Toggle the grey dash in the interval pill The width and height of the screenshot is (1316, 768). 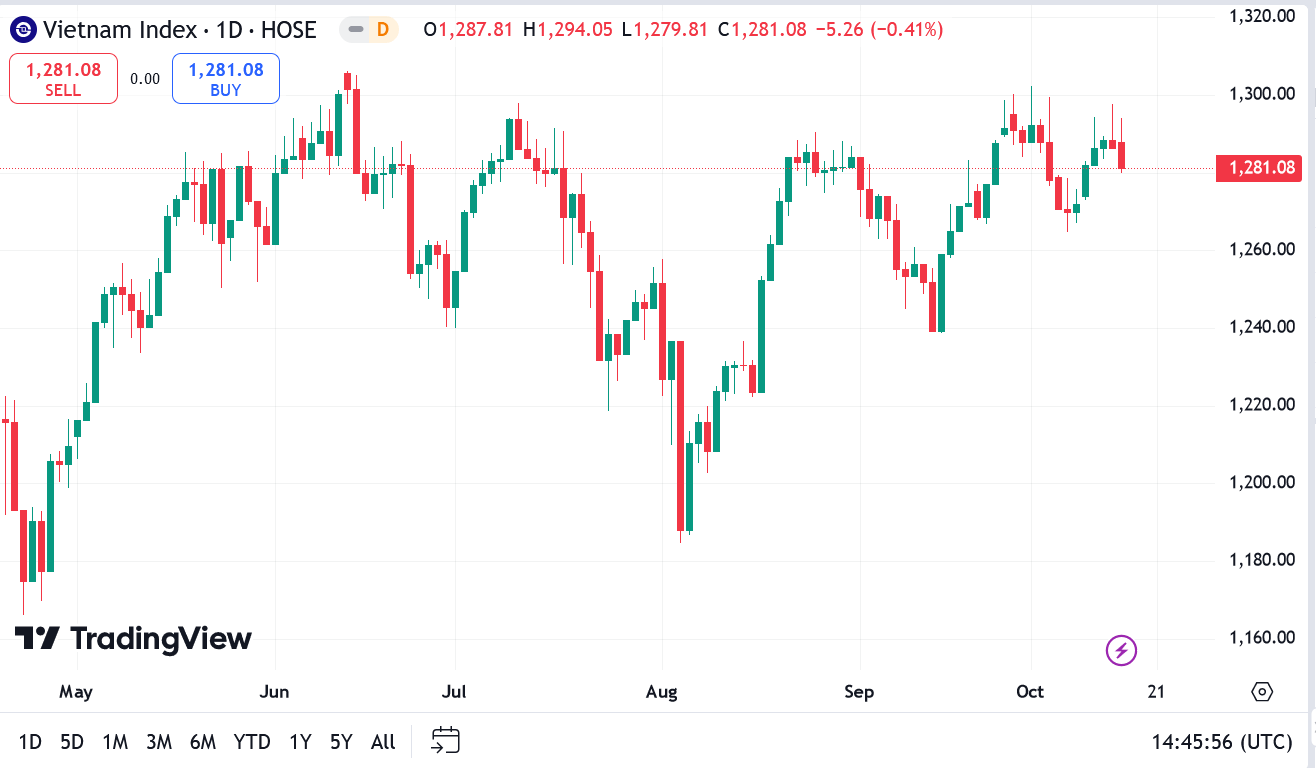point(355,31)
